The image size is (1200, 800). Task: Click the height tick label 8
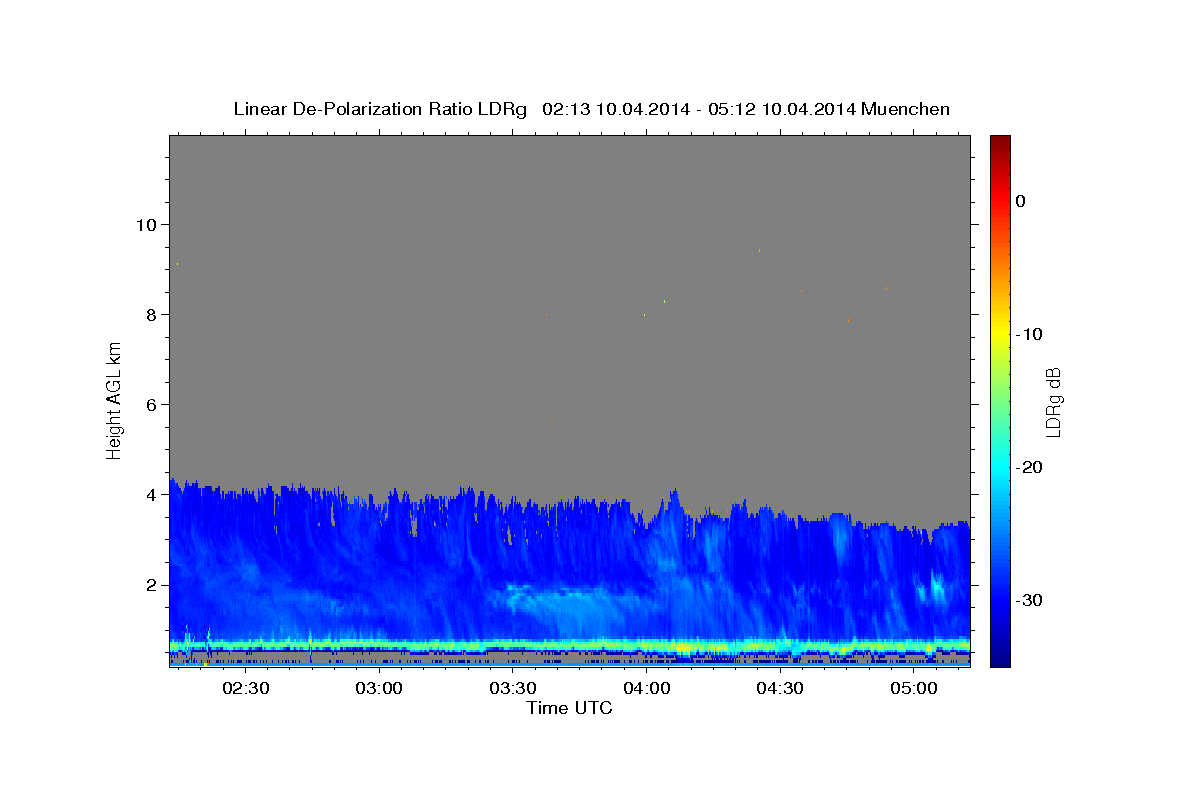[x=149, y=314]
